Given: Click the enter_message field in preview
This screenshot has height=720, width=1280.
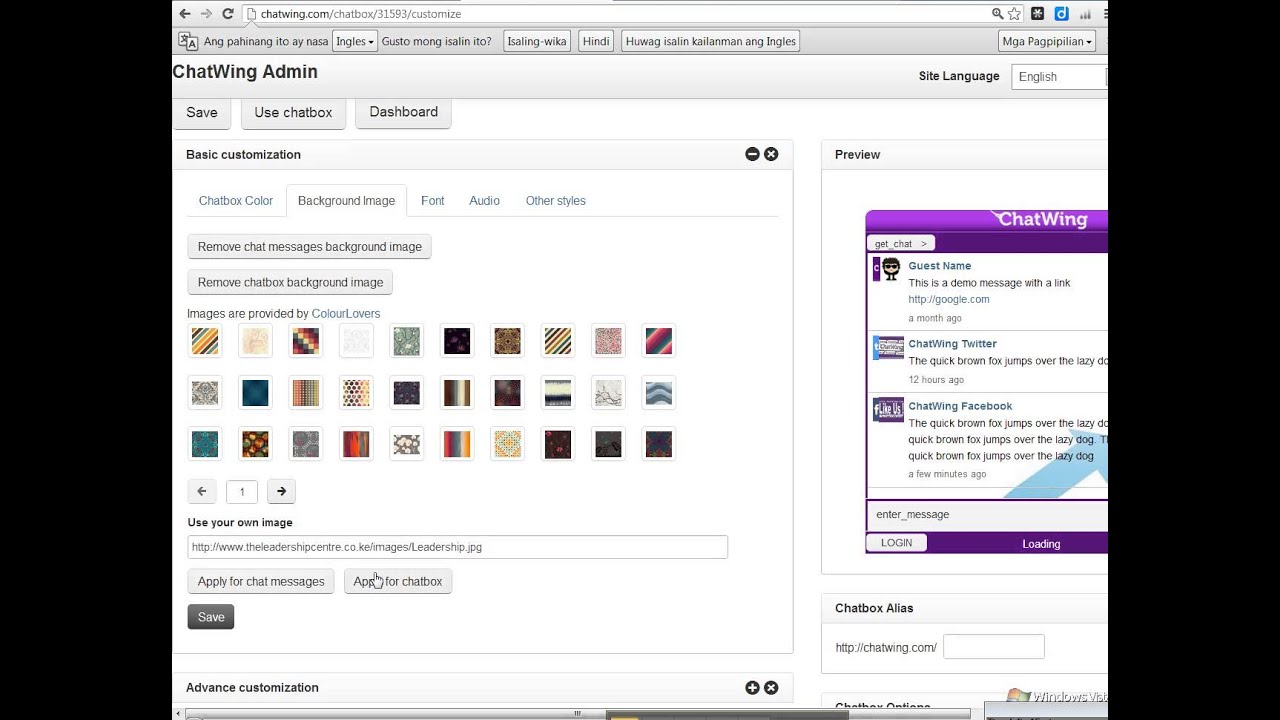Looking at the screenshot, I should coord(988,514).
